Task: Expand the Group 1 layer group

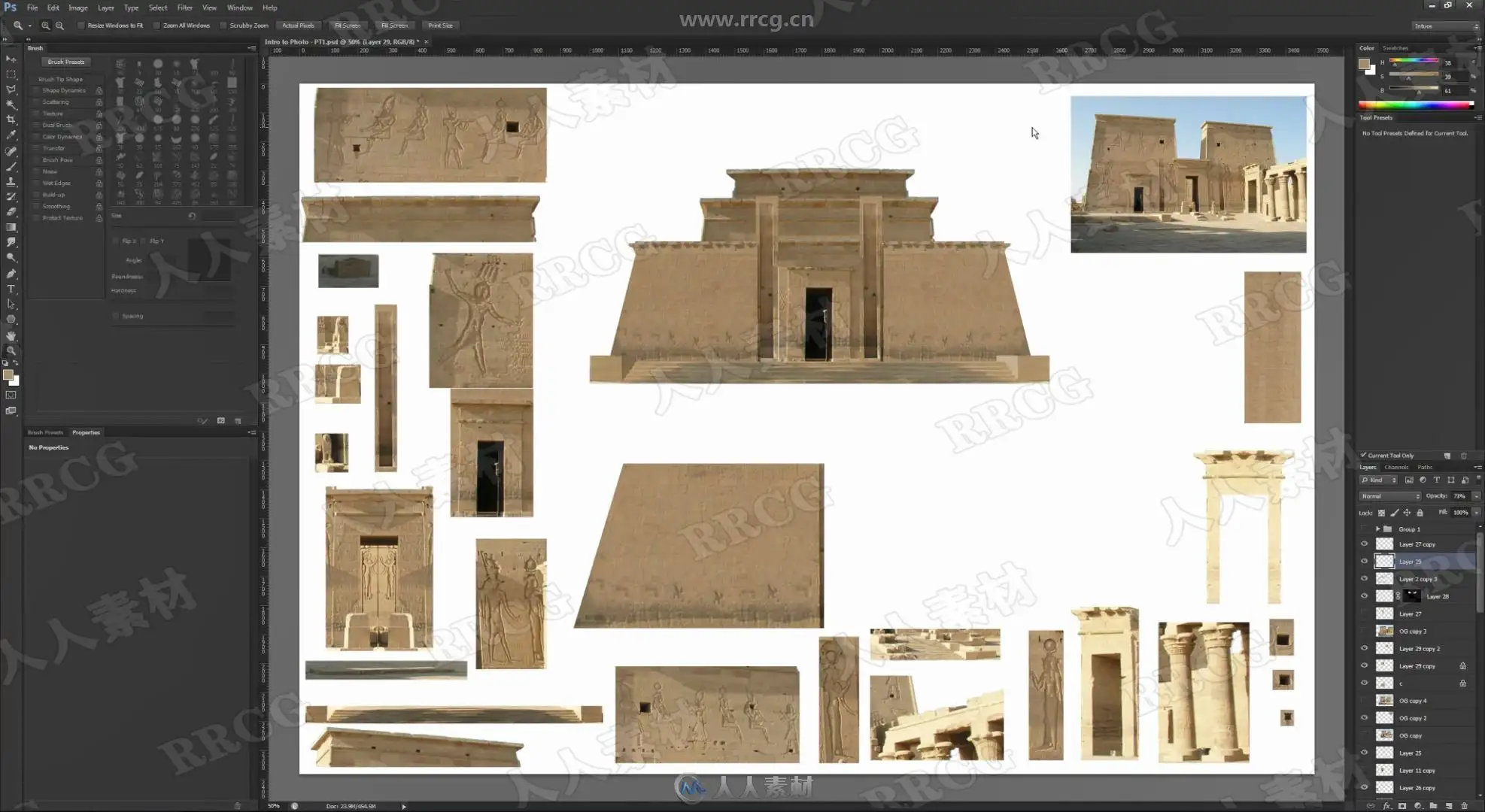Action: [1377, 529]
